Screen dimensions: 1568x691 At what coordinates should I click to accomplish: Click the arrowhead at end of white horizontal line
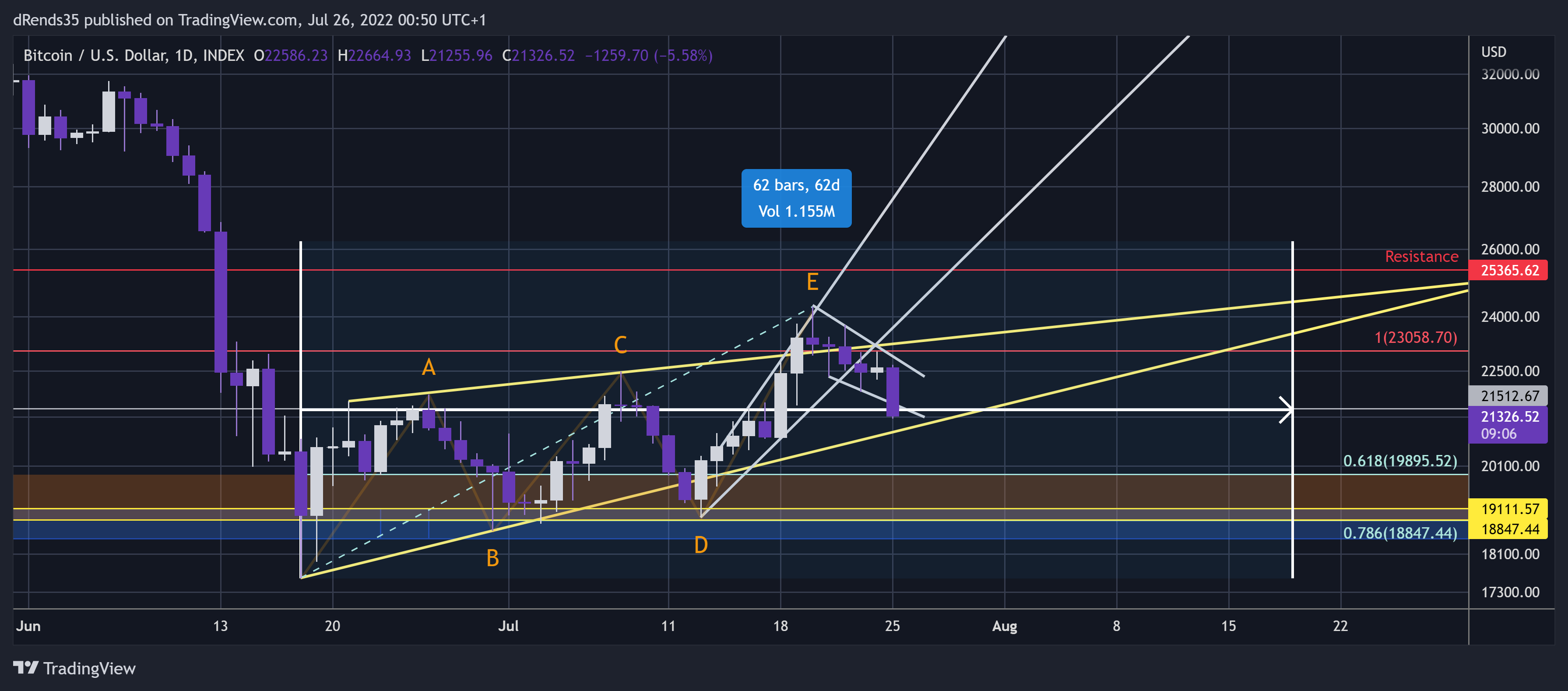point(1286,410)
